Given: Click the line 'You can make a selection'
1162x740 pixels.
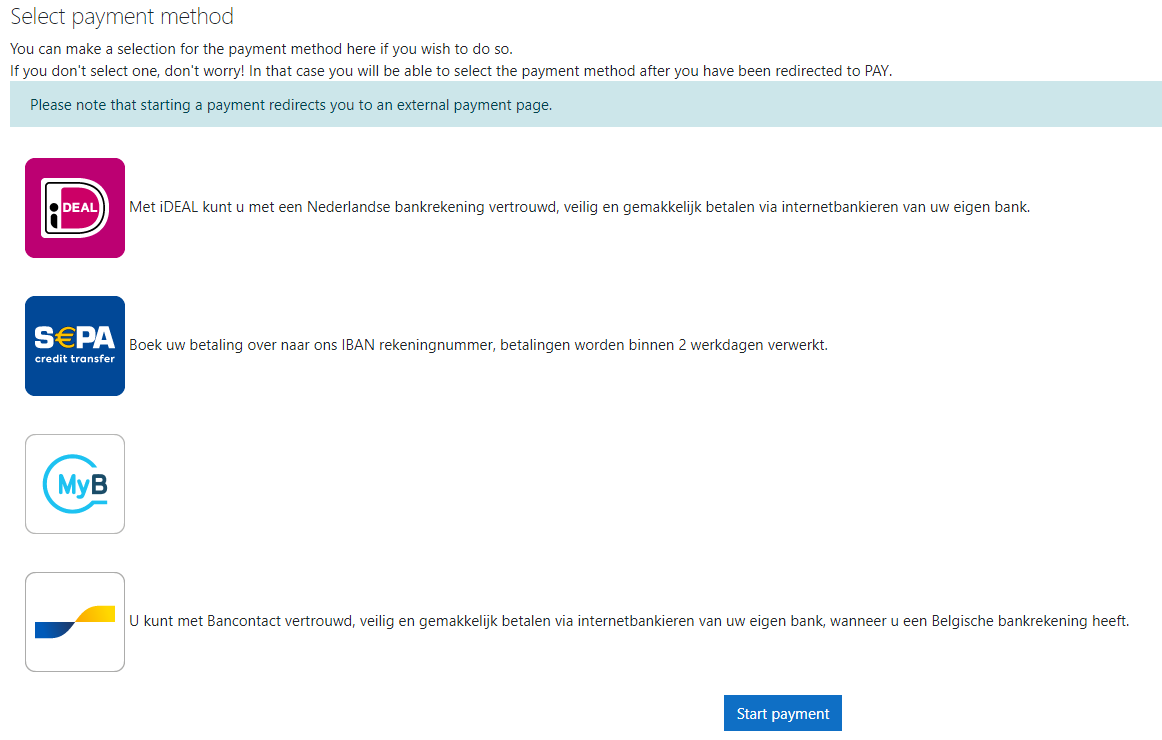Looking at the screenshot, I should [x=261, y=49].
